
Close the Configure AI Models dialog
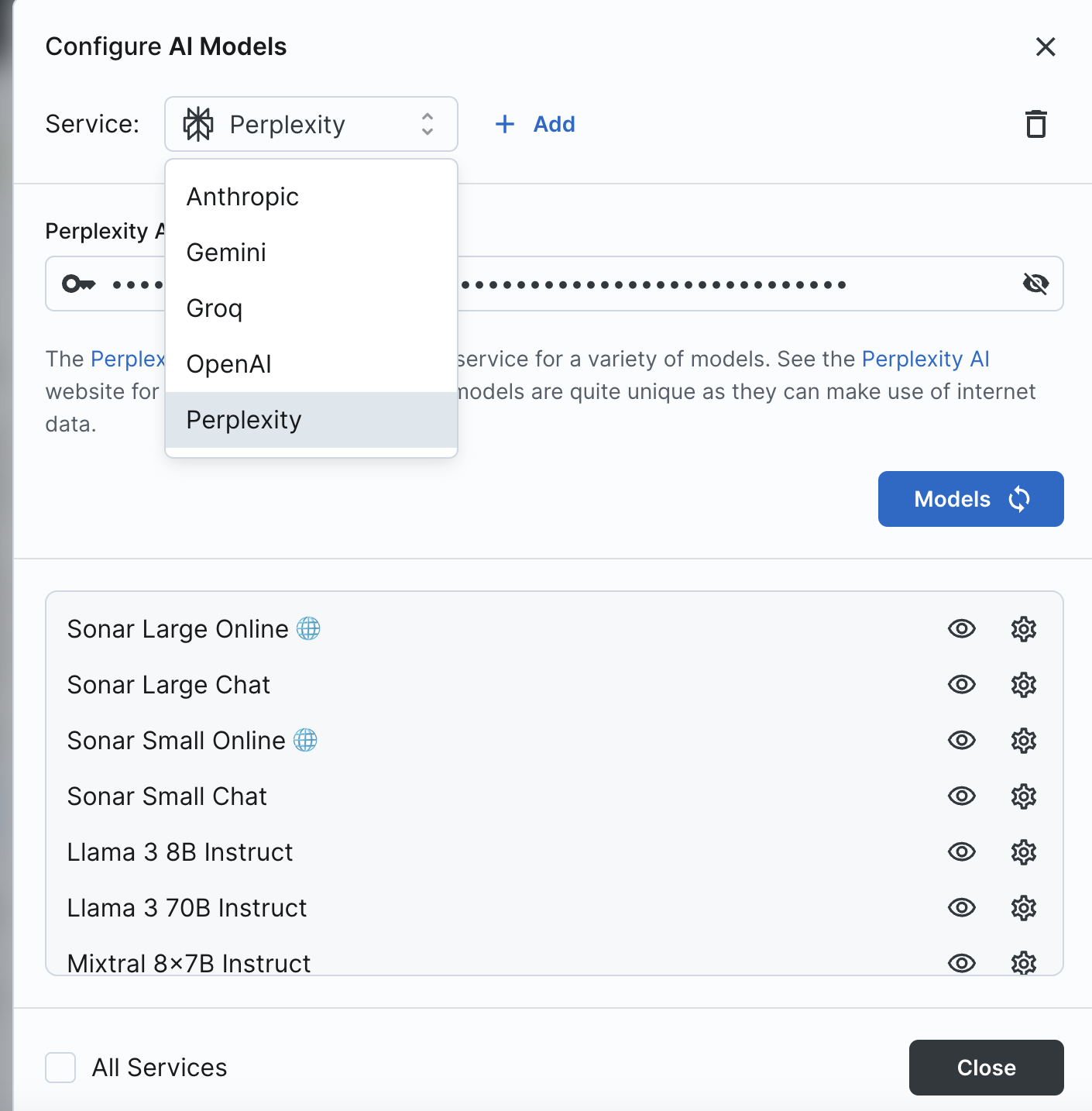(x=1046, y=46)
